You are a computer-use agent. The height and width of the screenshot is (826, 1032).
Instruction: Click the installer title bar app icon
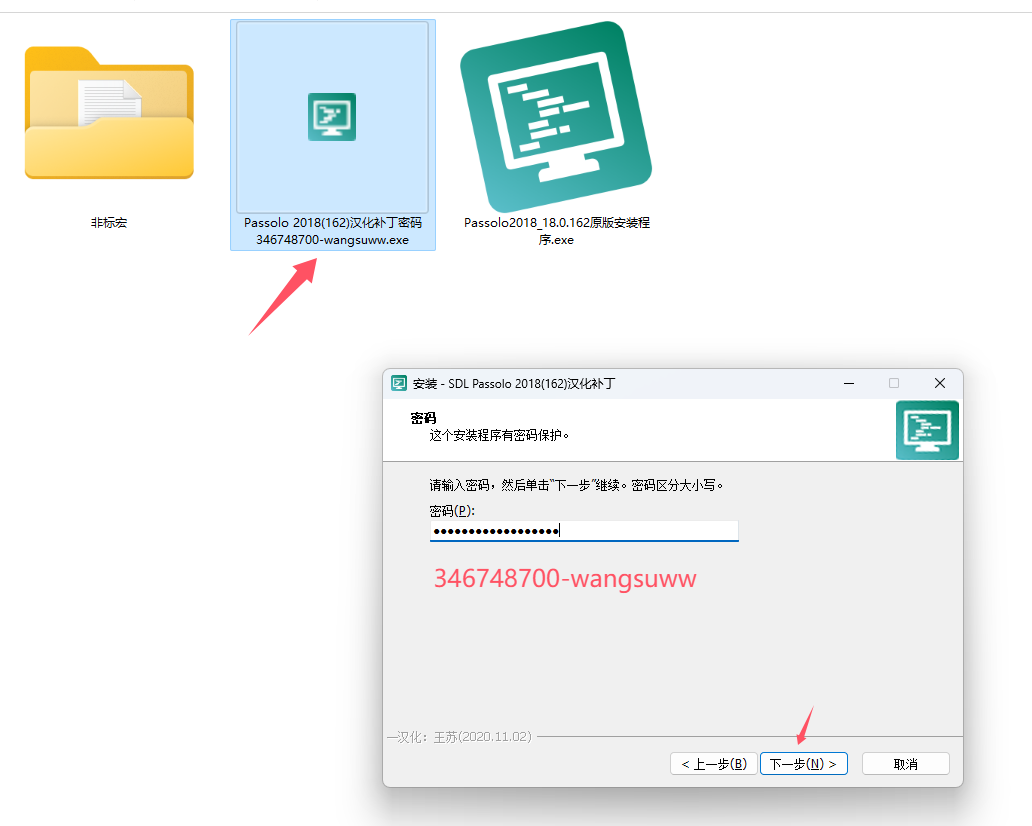tap(399, 383)
